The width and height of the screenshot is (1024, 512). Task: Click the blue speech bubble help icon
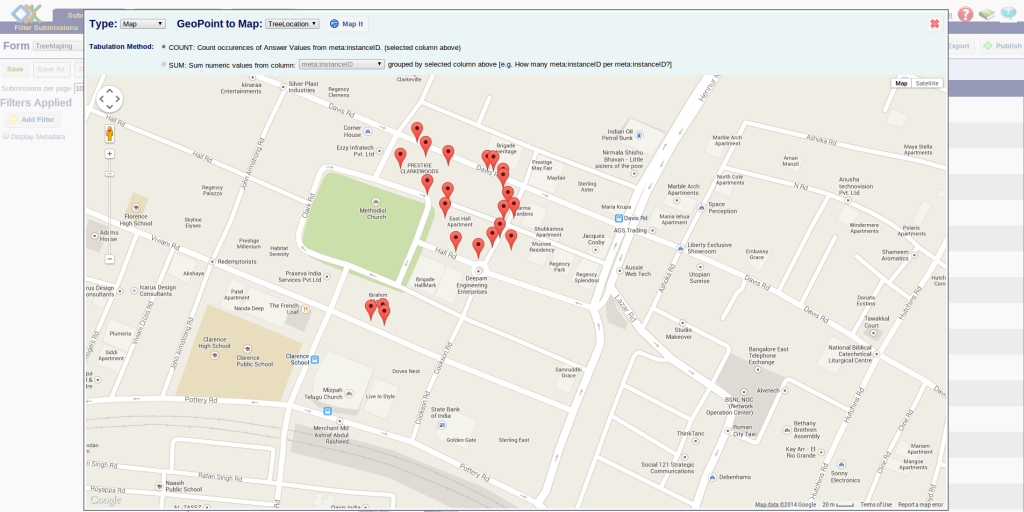tap(1008, 14)
